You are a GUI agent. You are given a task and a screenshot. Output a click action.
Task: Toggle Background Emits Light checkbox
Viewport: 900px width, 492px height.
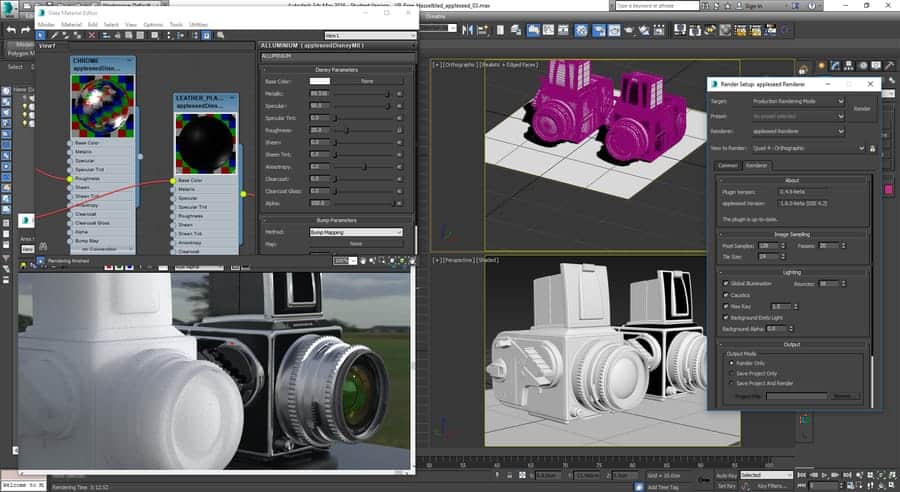726,317
